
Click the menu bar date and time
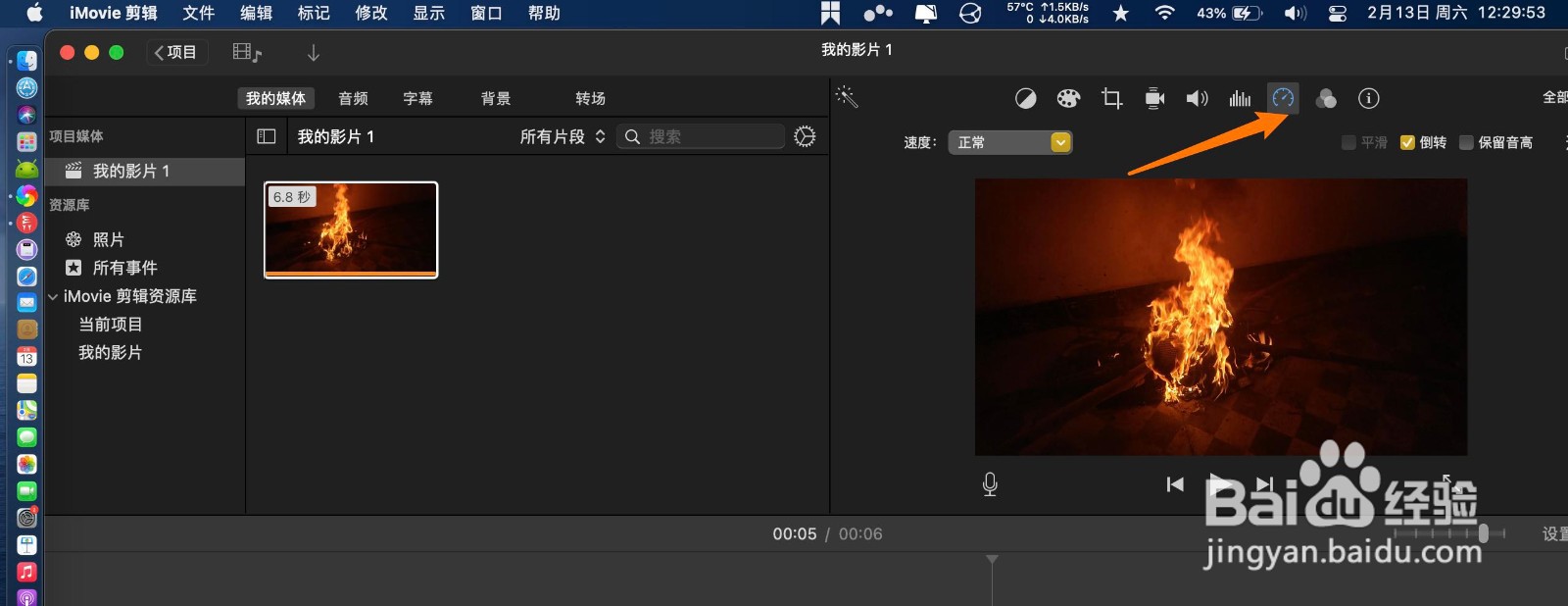pos(1456,13)
